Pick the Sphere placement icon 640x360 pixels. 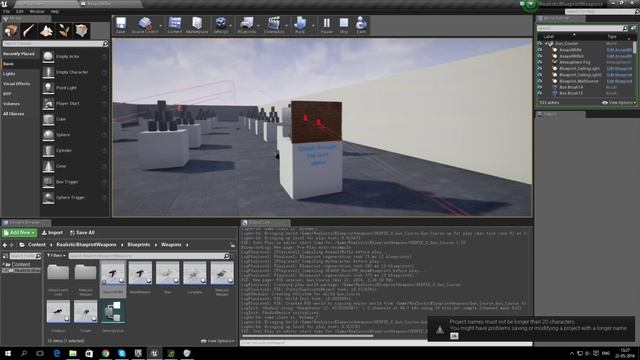tap(48, 135)
